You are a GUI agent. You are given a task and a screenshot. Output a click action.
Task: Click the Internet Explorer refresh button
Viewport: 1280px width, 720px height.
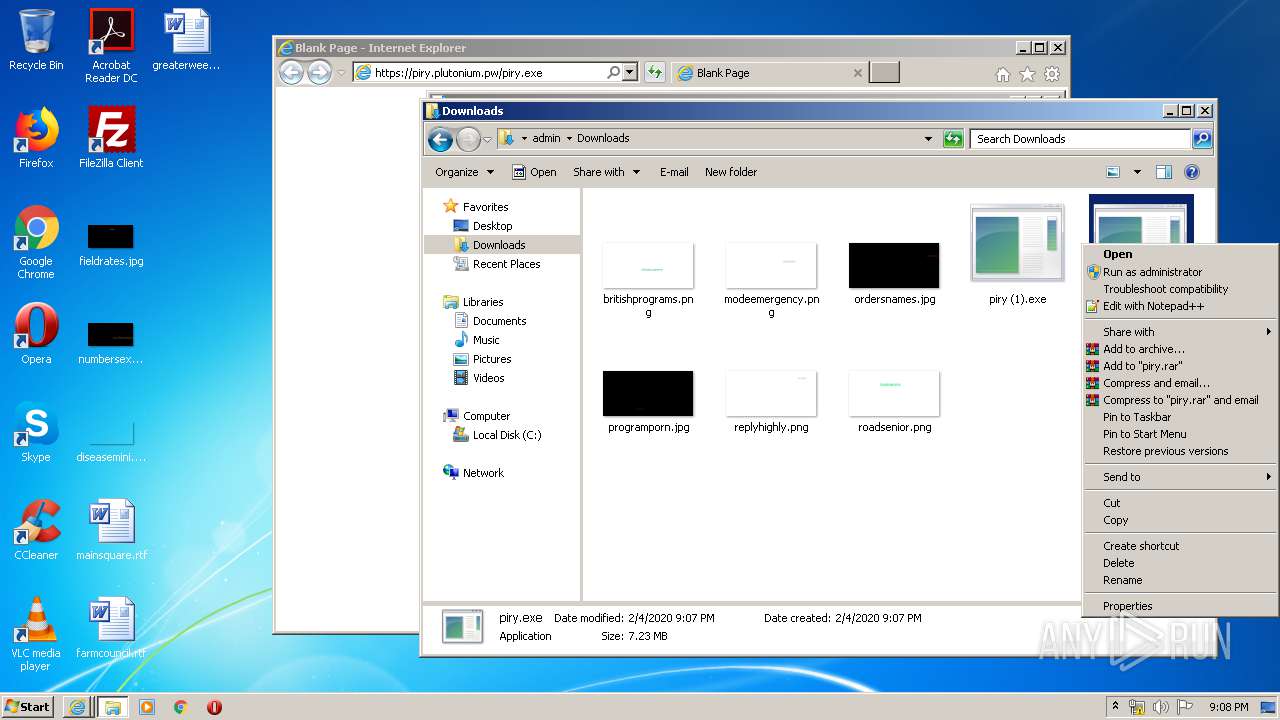(655, 72)
